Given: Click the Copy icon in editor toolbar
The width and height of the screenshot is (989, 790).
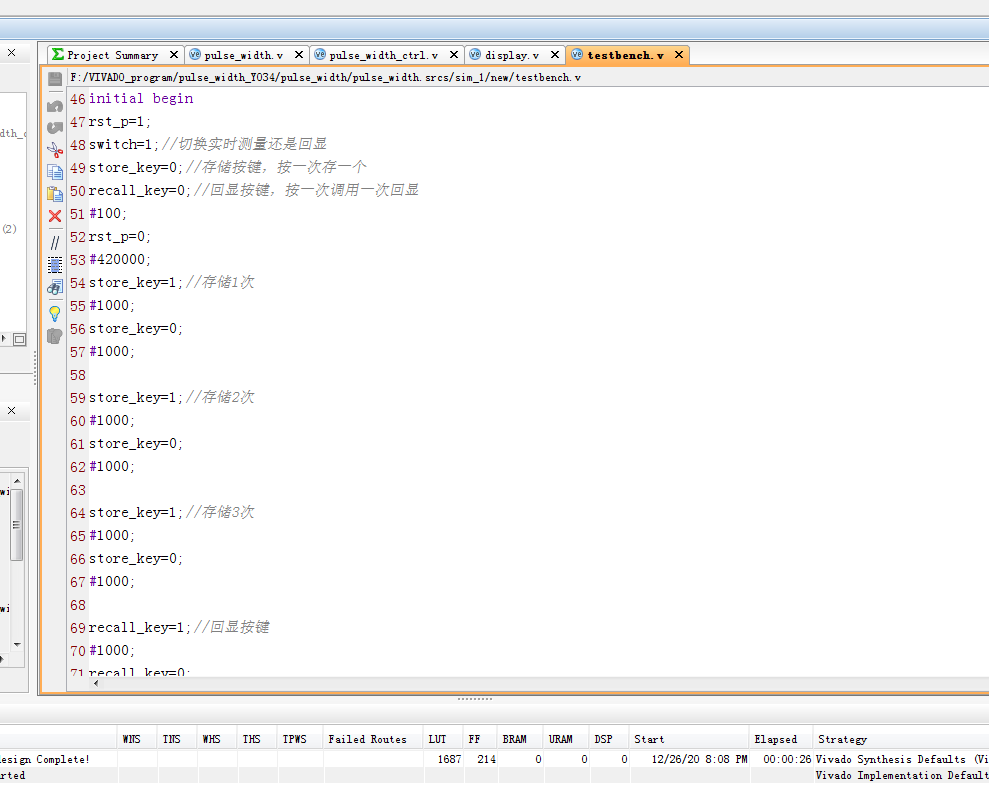Looking at the screenshot, I should pos(55,172).
